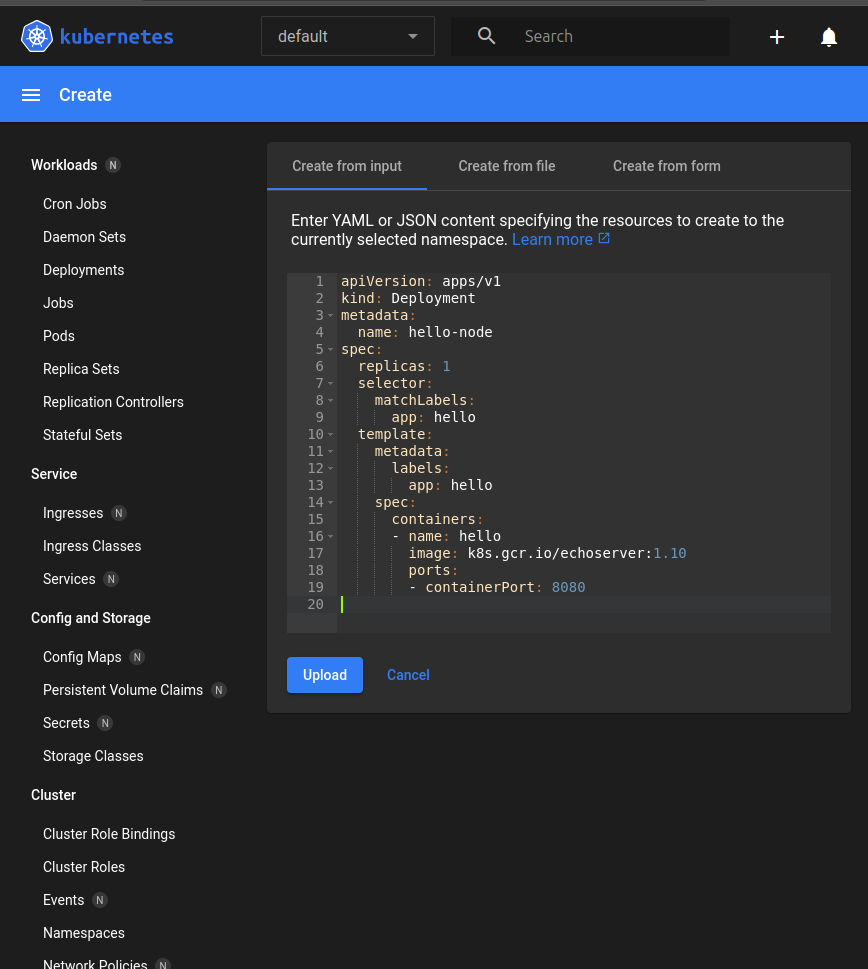
Task: Click the N badge next to Workloads
Action: (112, 165)
